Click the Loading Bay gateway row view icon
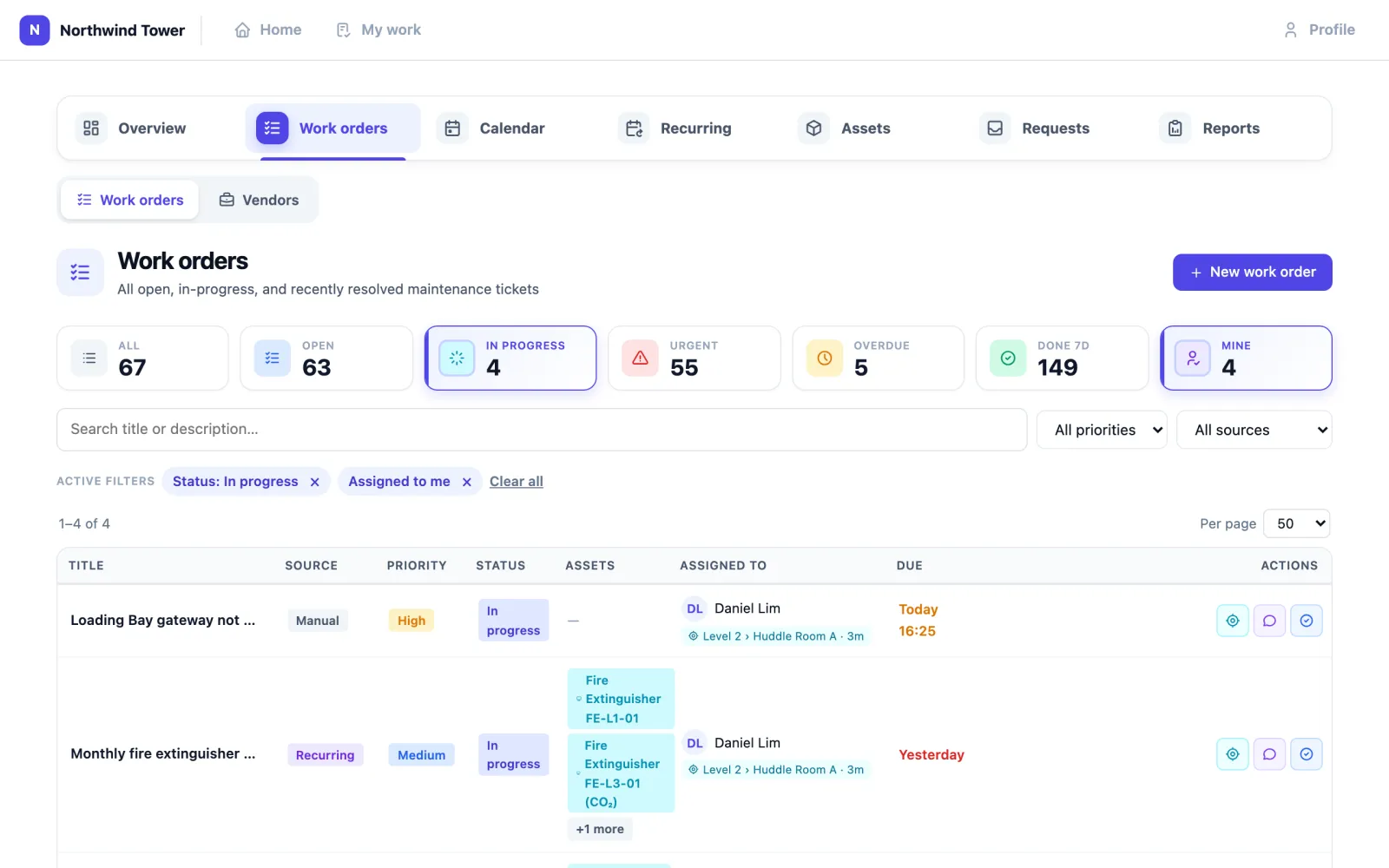 click(x=1232, y=621)
